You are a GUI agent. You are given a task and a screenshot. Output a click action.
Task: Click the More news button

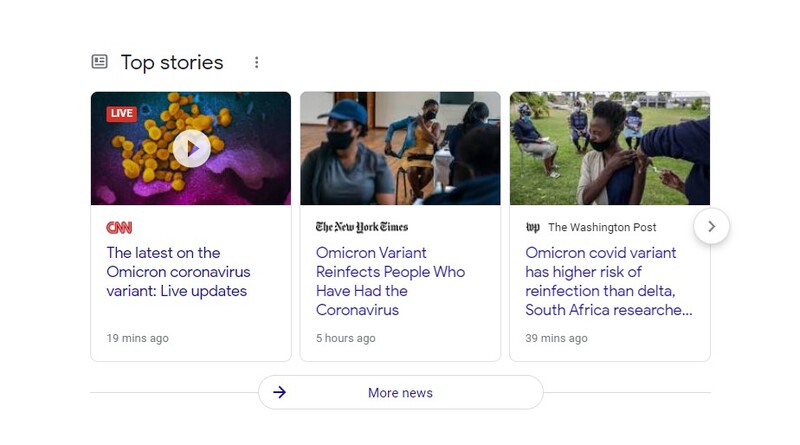[x=400, y=393]
